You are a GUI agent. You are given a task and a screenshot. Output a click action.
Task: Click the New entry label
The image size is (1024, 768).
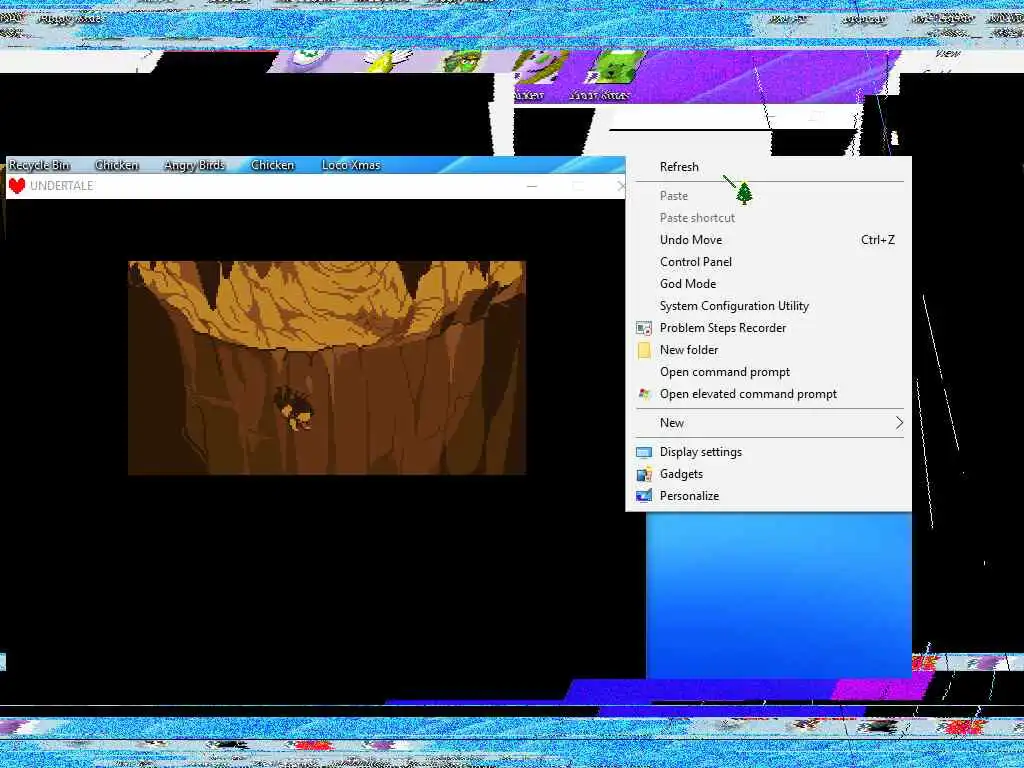(671, 423)
